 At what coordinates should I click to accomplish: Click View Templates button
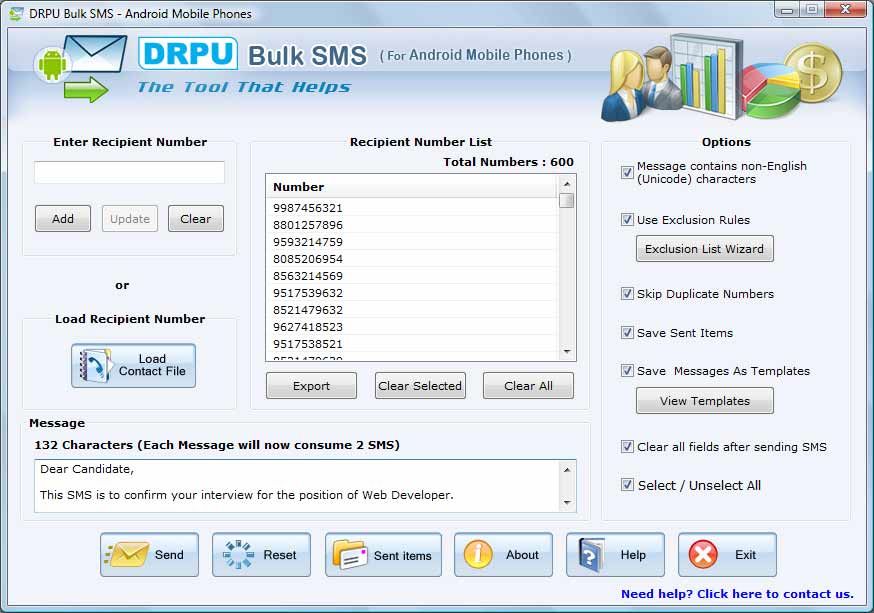tap(705, 401)
